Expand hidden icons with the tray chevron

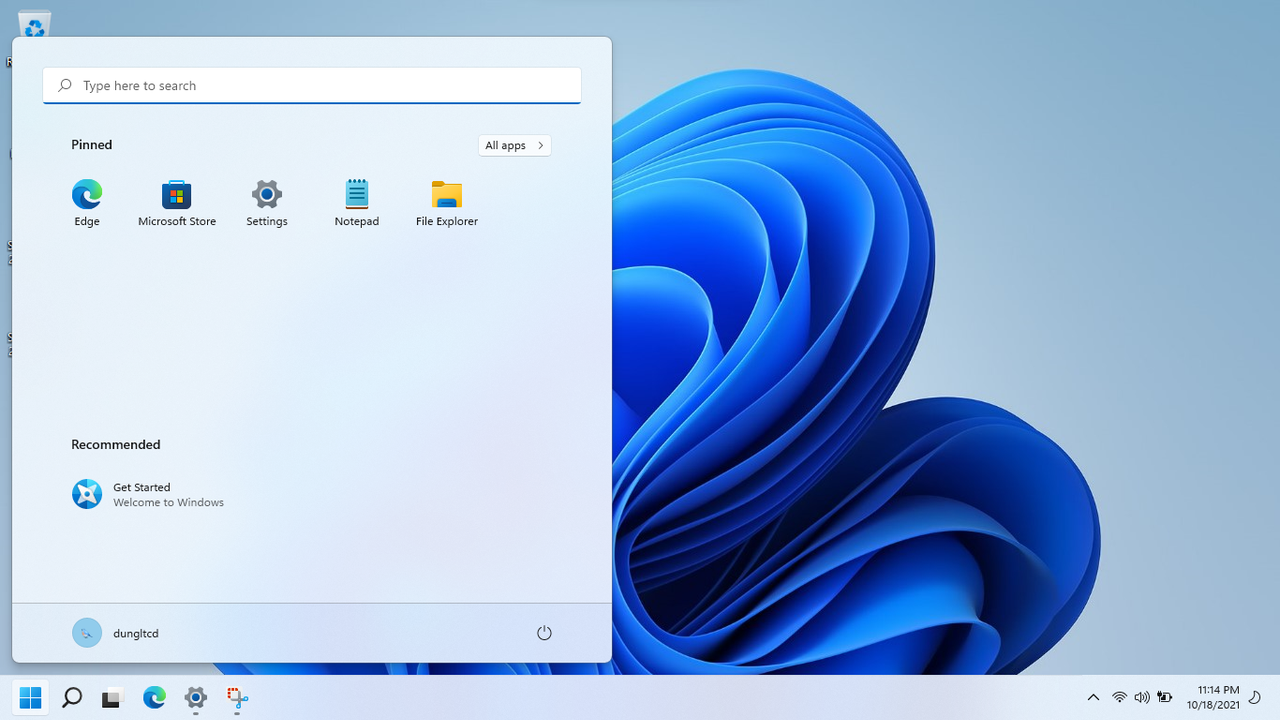1093,697
